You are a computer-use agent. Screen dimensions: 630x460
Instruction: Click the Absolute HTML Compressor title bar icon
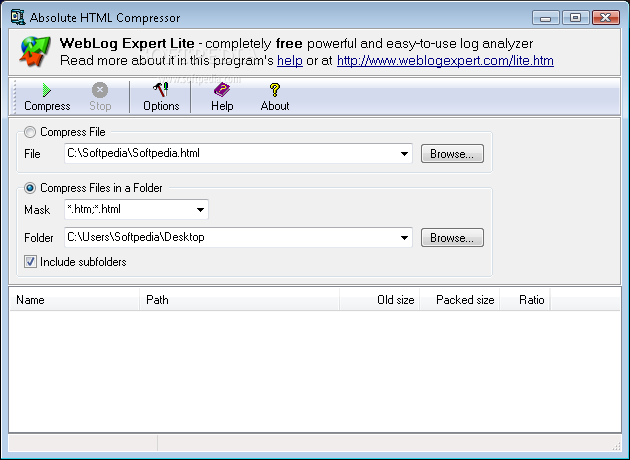[18, 16]
